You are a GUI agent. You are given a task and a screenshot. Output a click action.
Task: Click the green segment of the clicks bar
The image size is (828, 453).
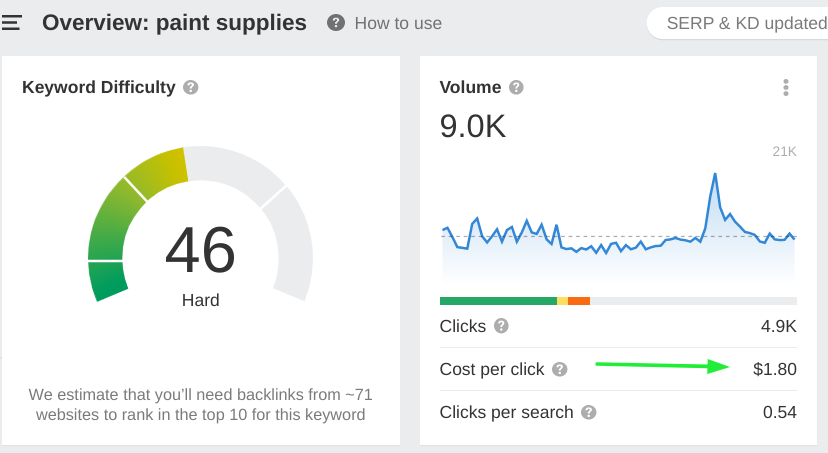(497, 300)
